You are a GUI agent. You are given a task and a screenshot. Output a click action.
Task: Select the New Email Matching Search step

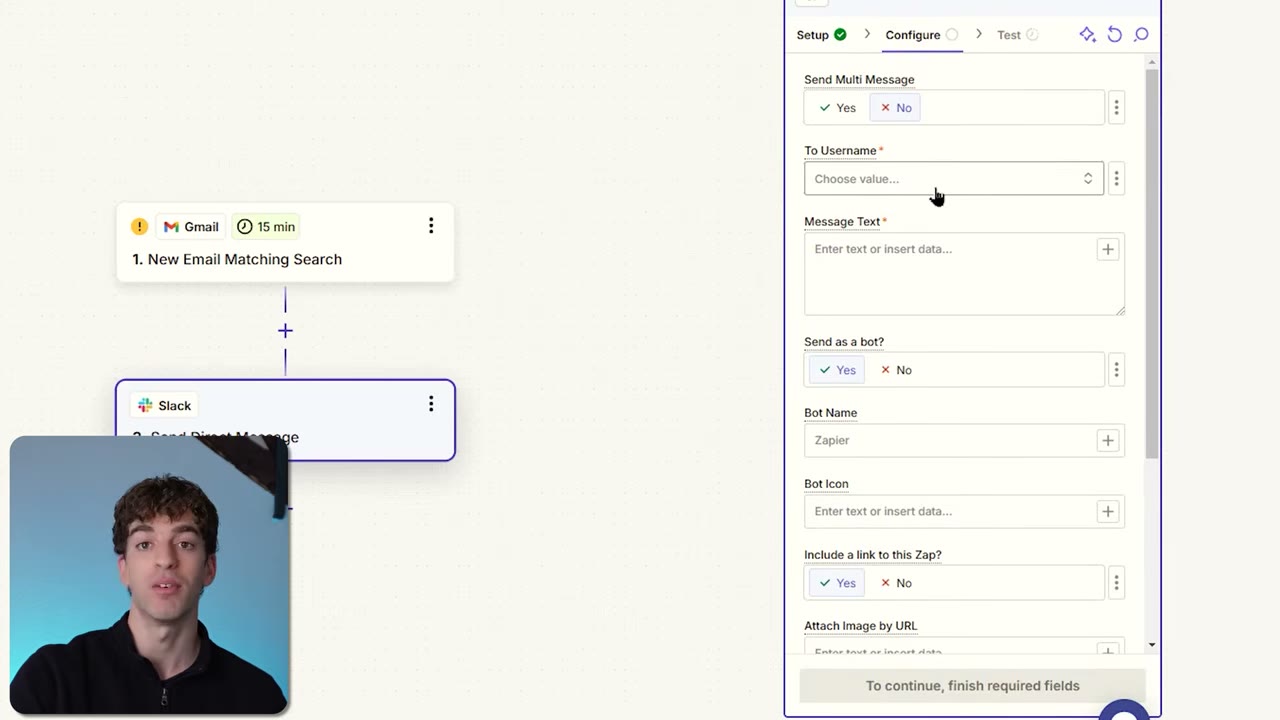pyautogui.click(x=285, y=243)
